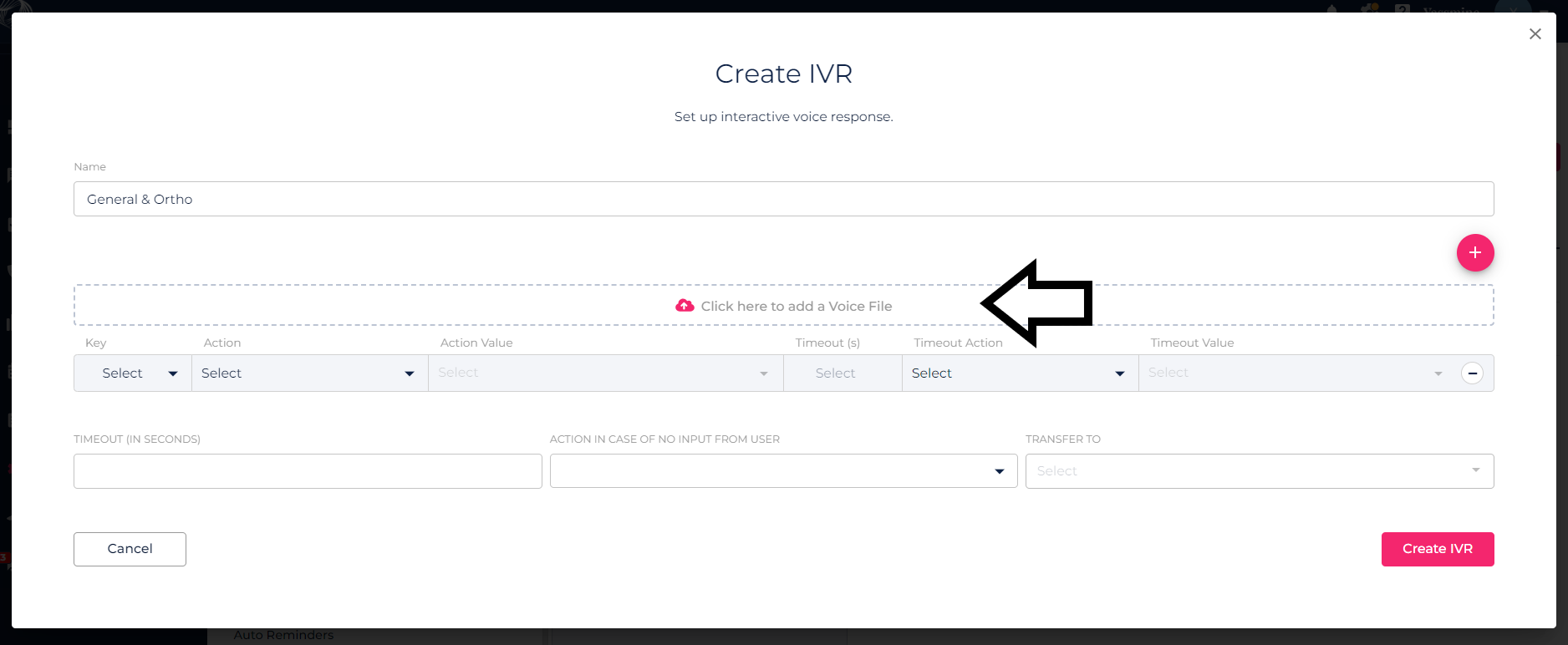Image resolution: width=1568 pixels, height=645 pixels.
Task: Open the Key select dropdown
Action: click(x=133, y=373)
